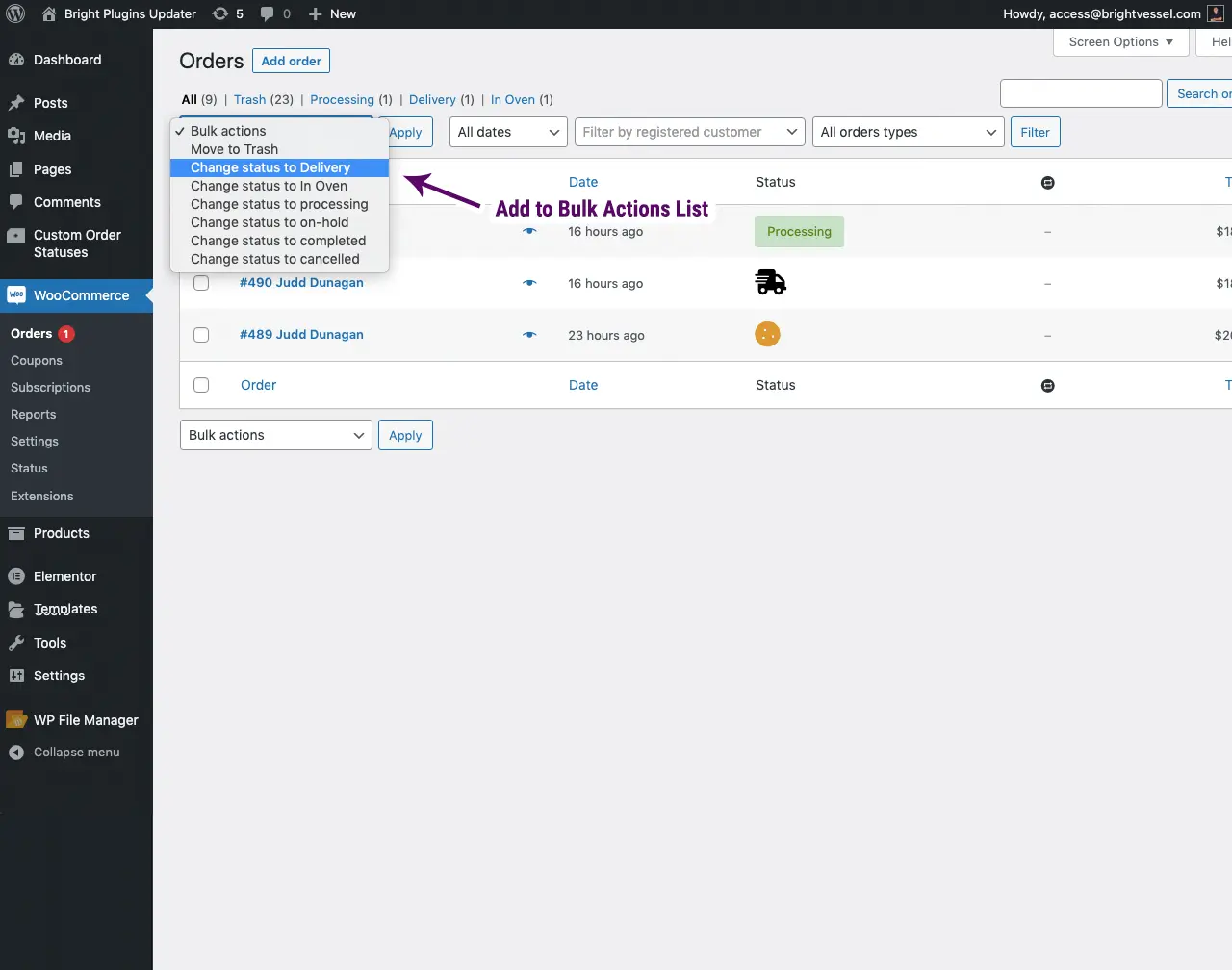Screen dimensions: 1232x970
Task: Switch to the Trash orders tab
Action: click(x=249, y=99)
